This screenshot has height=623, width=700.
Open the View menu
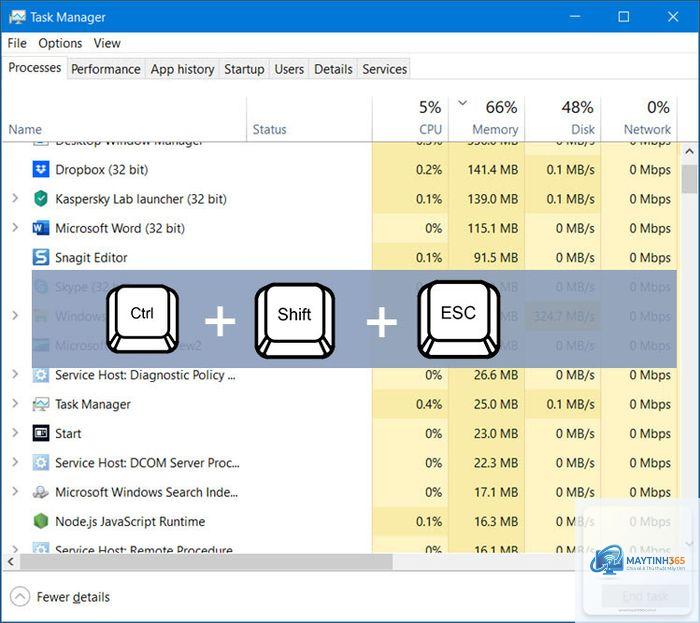107,43
